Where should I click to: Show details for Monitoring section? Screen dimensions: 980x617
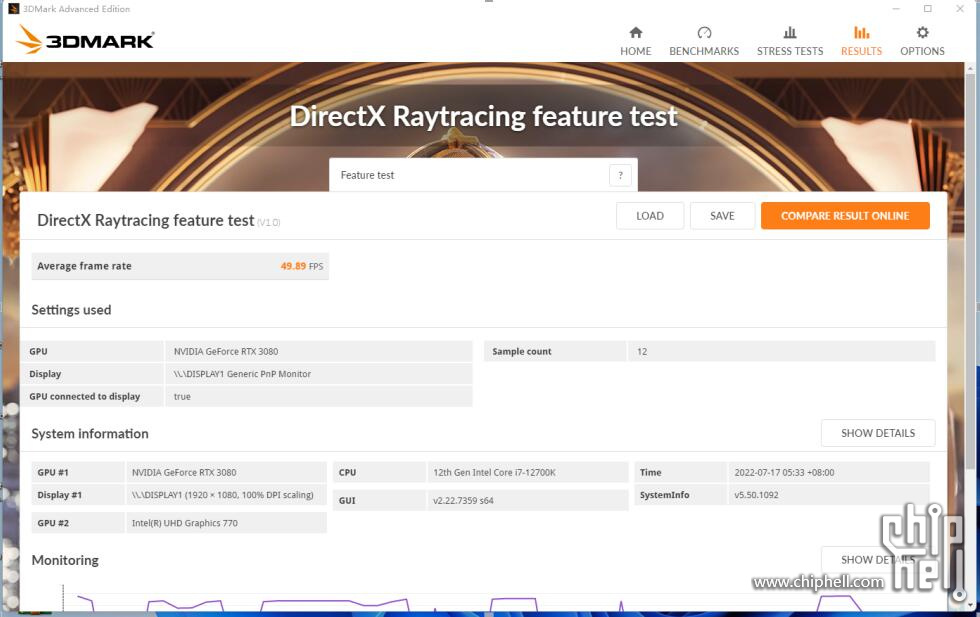click(878, 559)
